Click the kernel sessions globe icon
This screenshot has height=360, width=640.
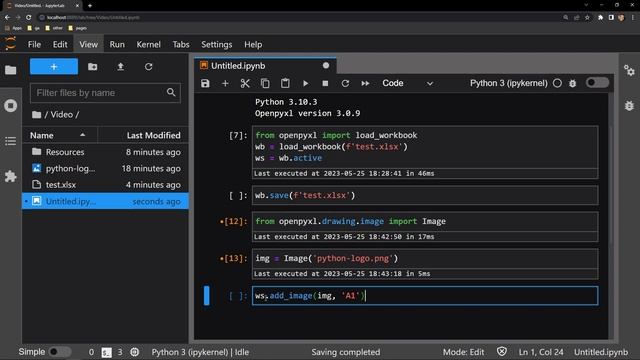[x=135, y=352]
